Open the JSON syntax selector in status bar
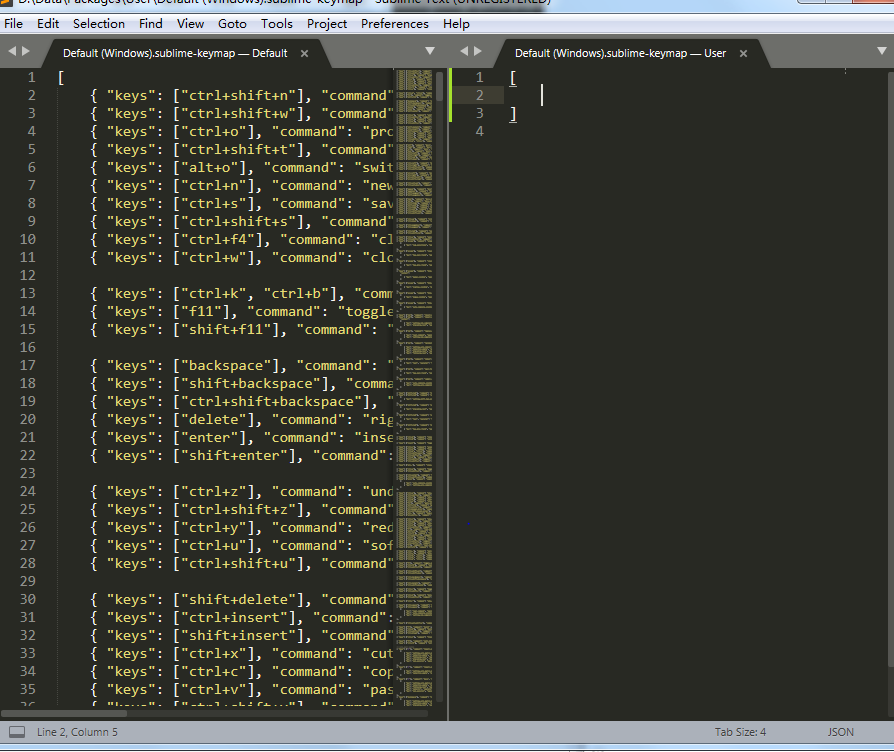This screenshot has height=752, width=894. pyautogui.click(x=840, y=731)
